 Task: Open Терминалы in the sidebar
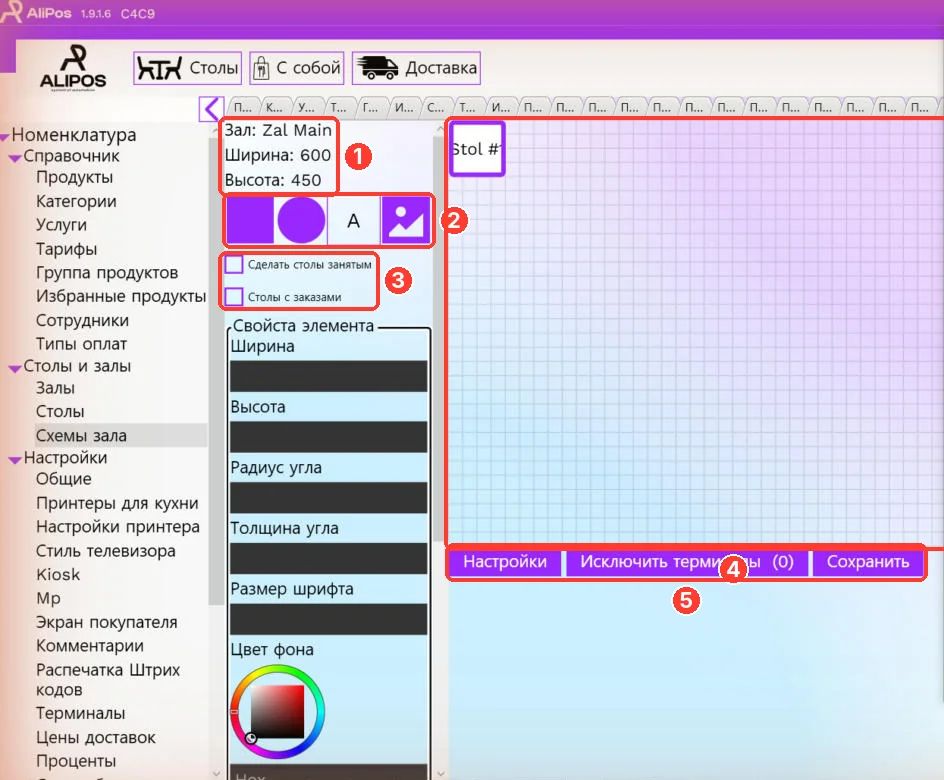81,714
